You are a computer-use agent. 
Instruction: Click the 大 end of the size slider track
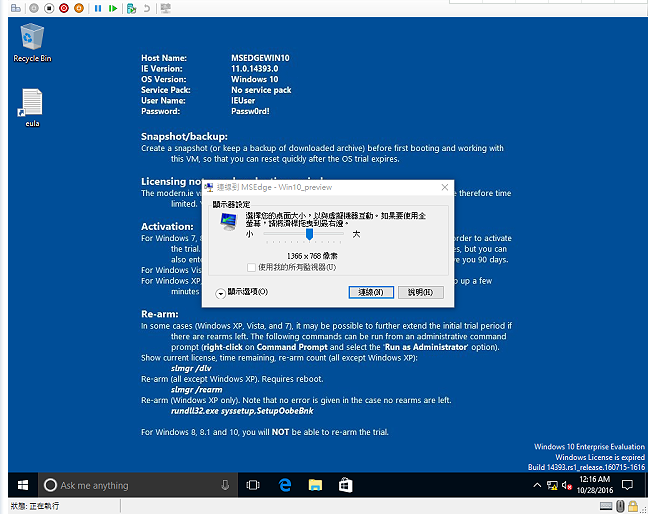341,234
